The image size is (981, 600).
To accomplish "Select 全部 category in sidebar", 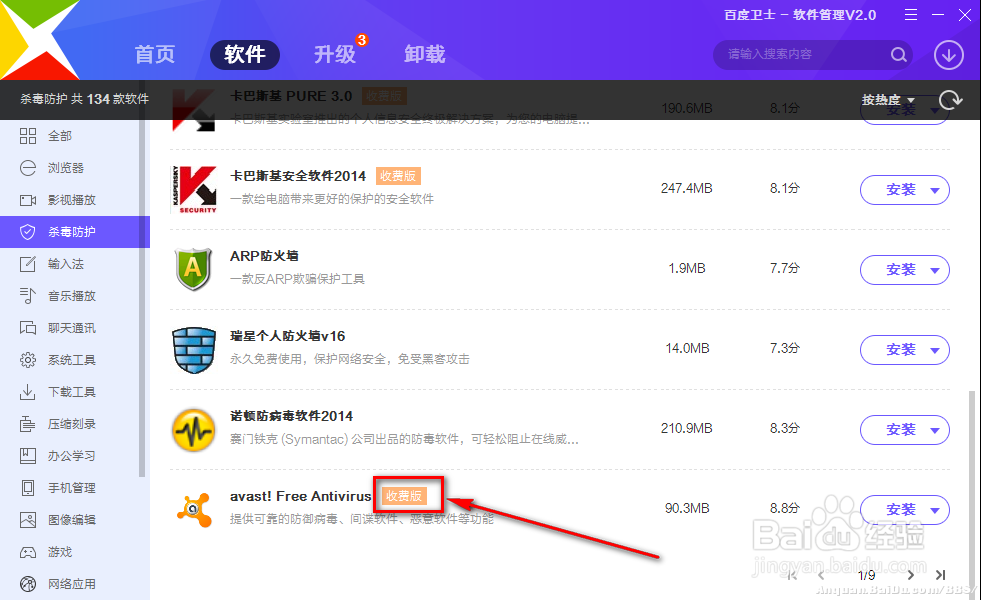I will pyautogui.click(x=75, y=136).
